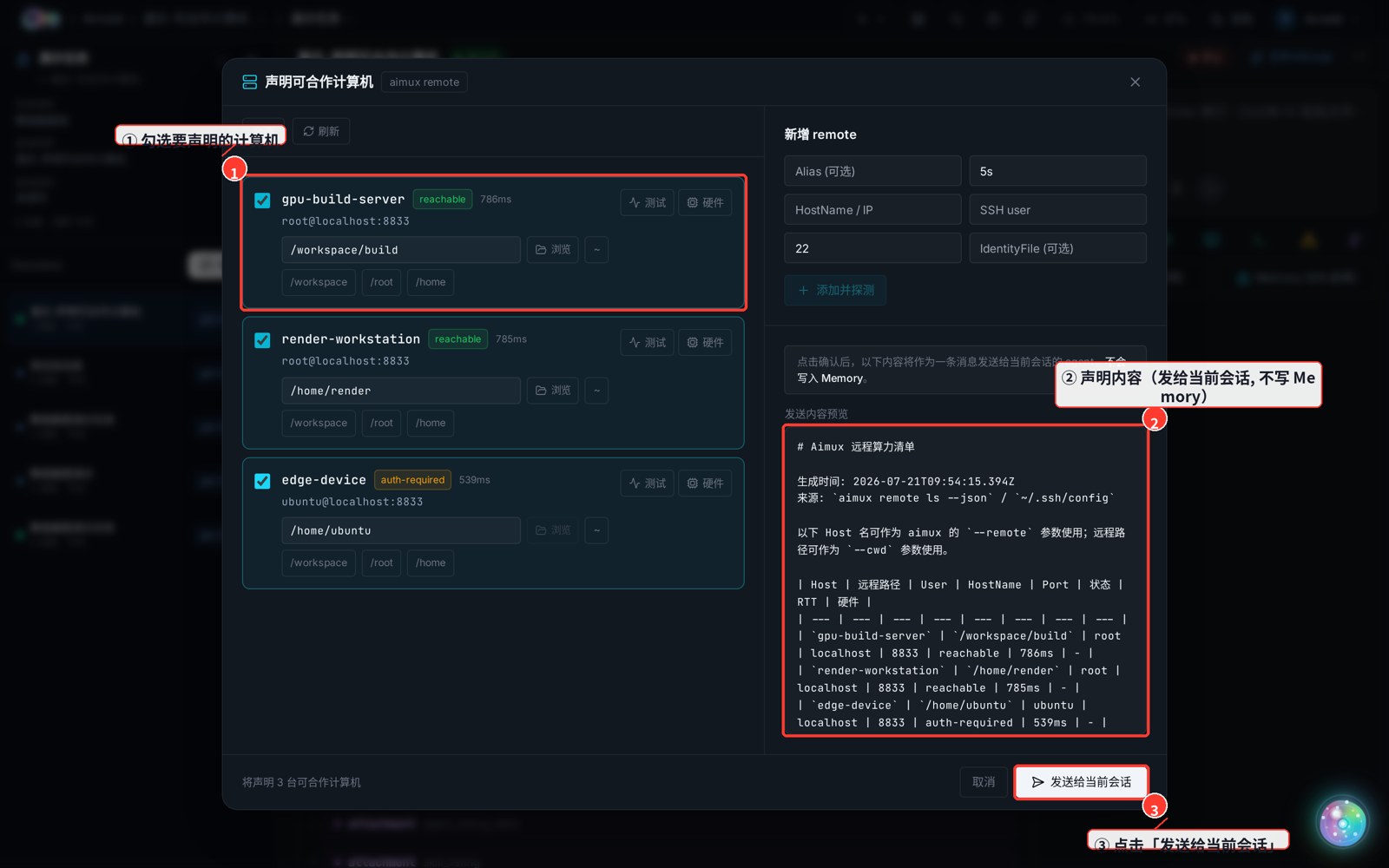The width and height of the screenshot is (1389, 868).
Task: Click the render-workstation host name
Action: coord(351,339)
